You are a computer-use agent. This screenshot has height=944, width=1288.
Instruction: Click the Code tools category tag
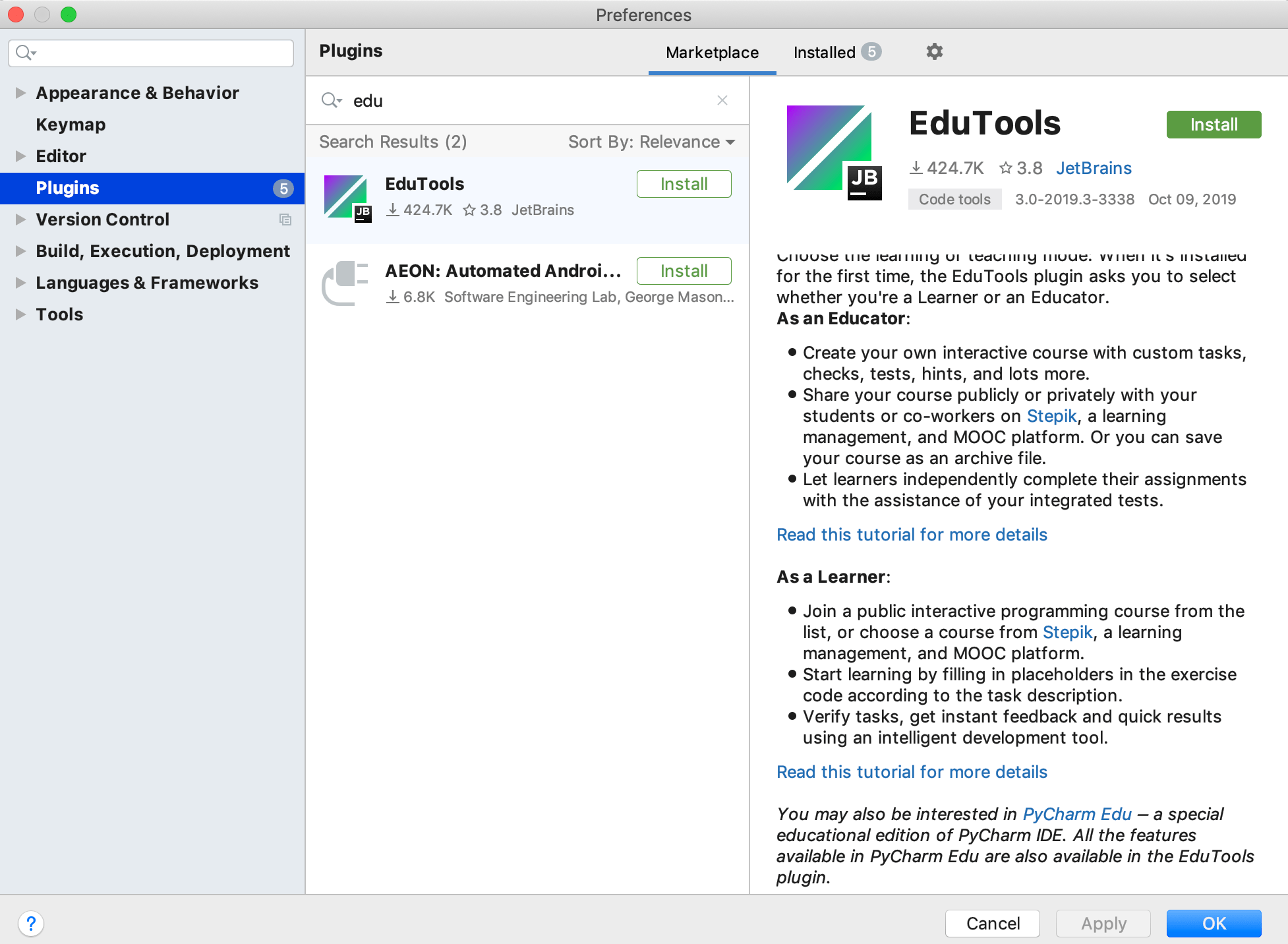954,199
